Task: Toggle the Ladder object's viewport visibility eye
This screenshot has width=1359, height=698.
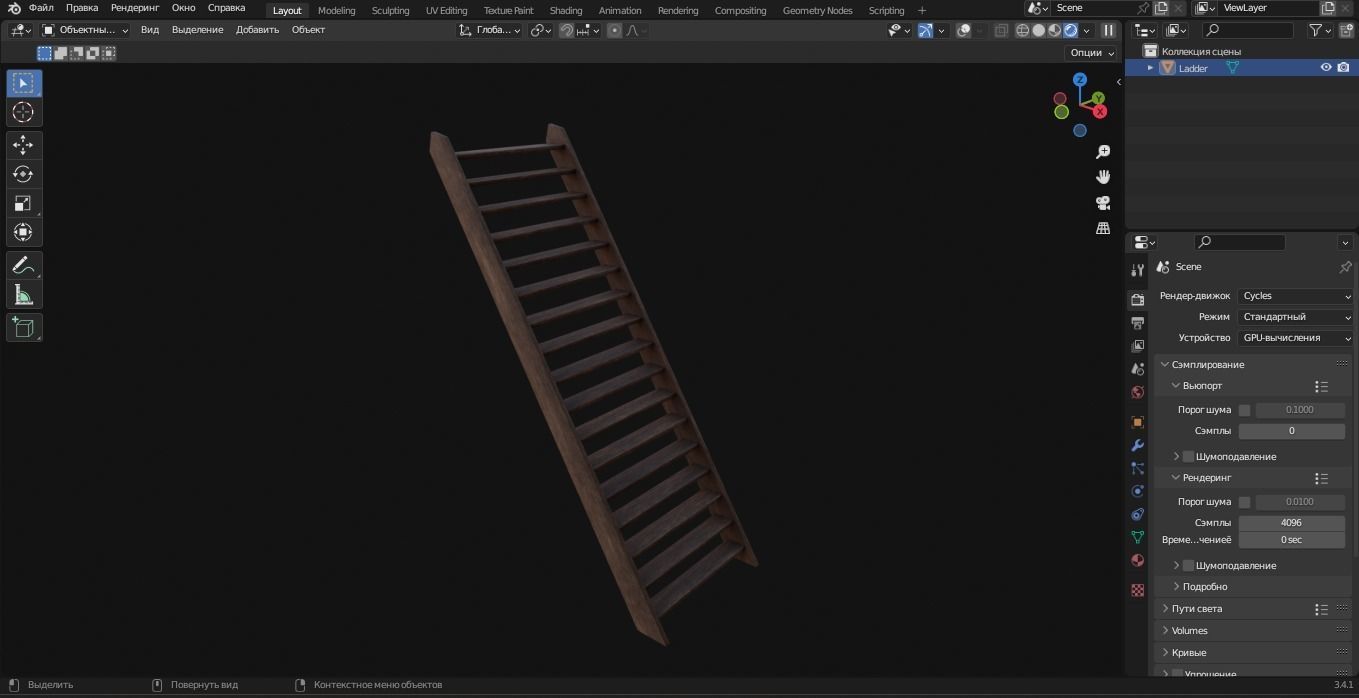Action: [x=1326, y=67]
